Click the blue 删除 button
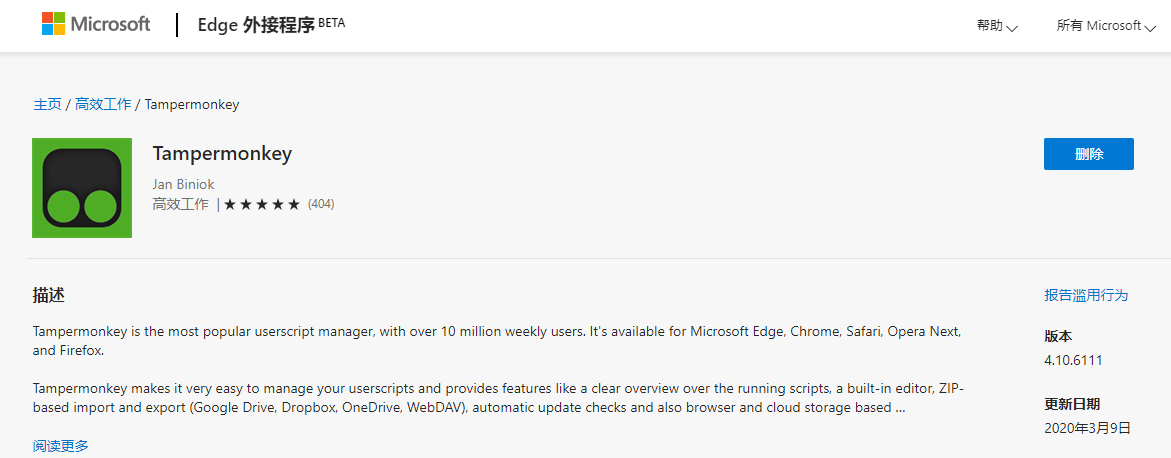 1088,154
